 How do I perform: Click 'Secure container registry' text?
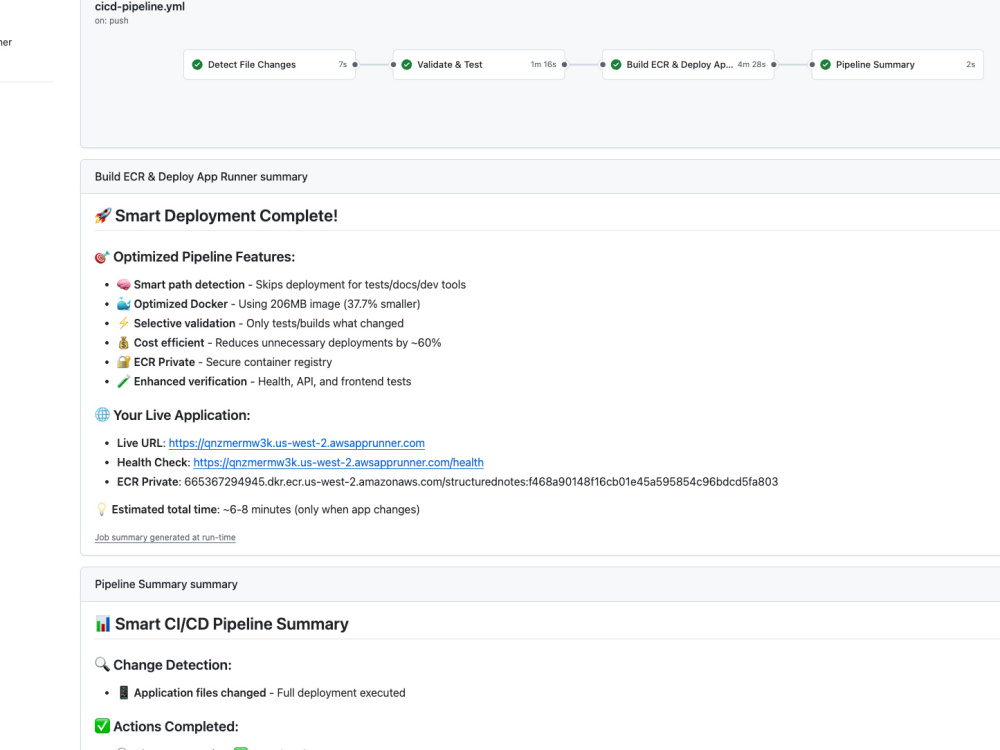pyautogui.click(x=269, y=362)
